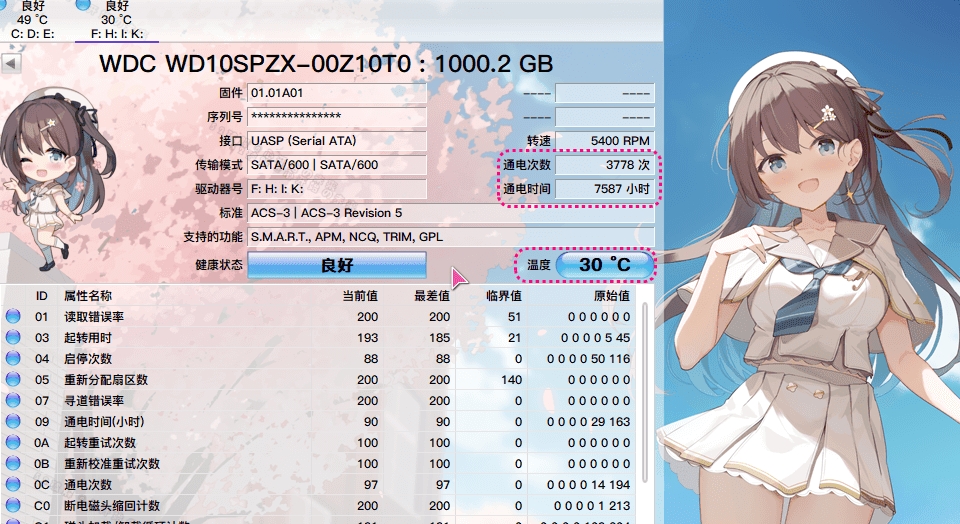Click the ID column header

pyautogui.click(x=41, y=296)
